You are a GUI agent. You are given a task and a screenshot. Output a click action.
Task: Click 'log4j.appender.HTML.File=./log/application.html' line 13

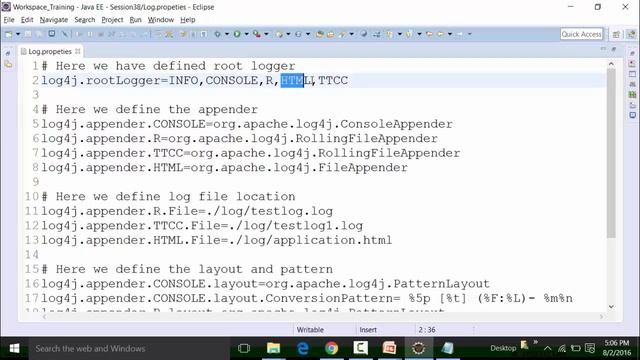[x=217, y=240]
